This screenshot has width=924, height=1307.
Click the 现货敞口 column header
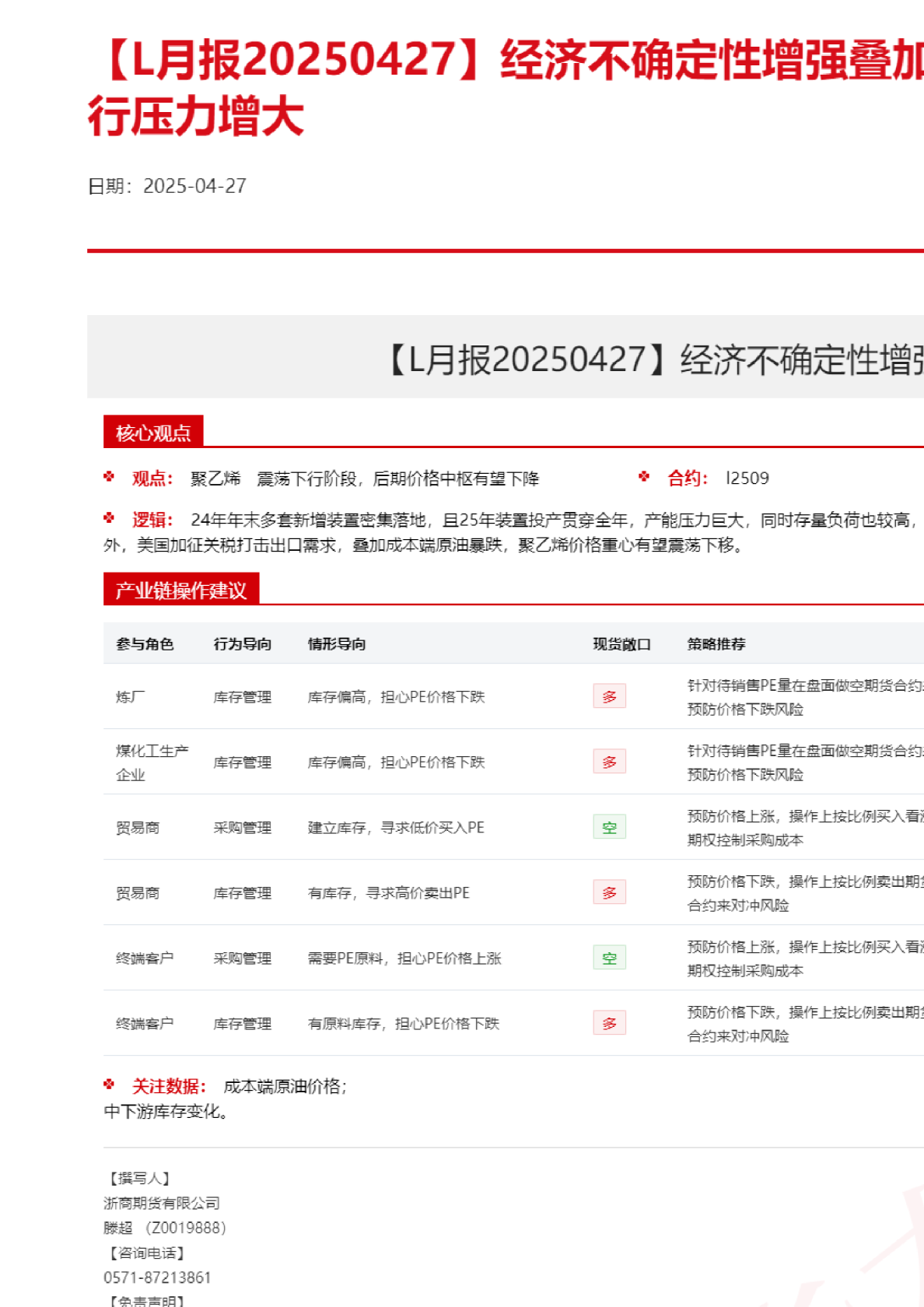621,644
